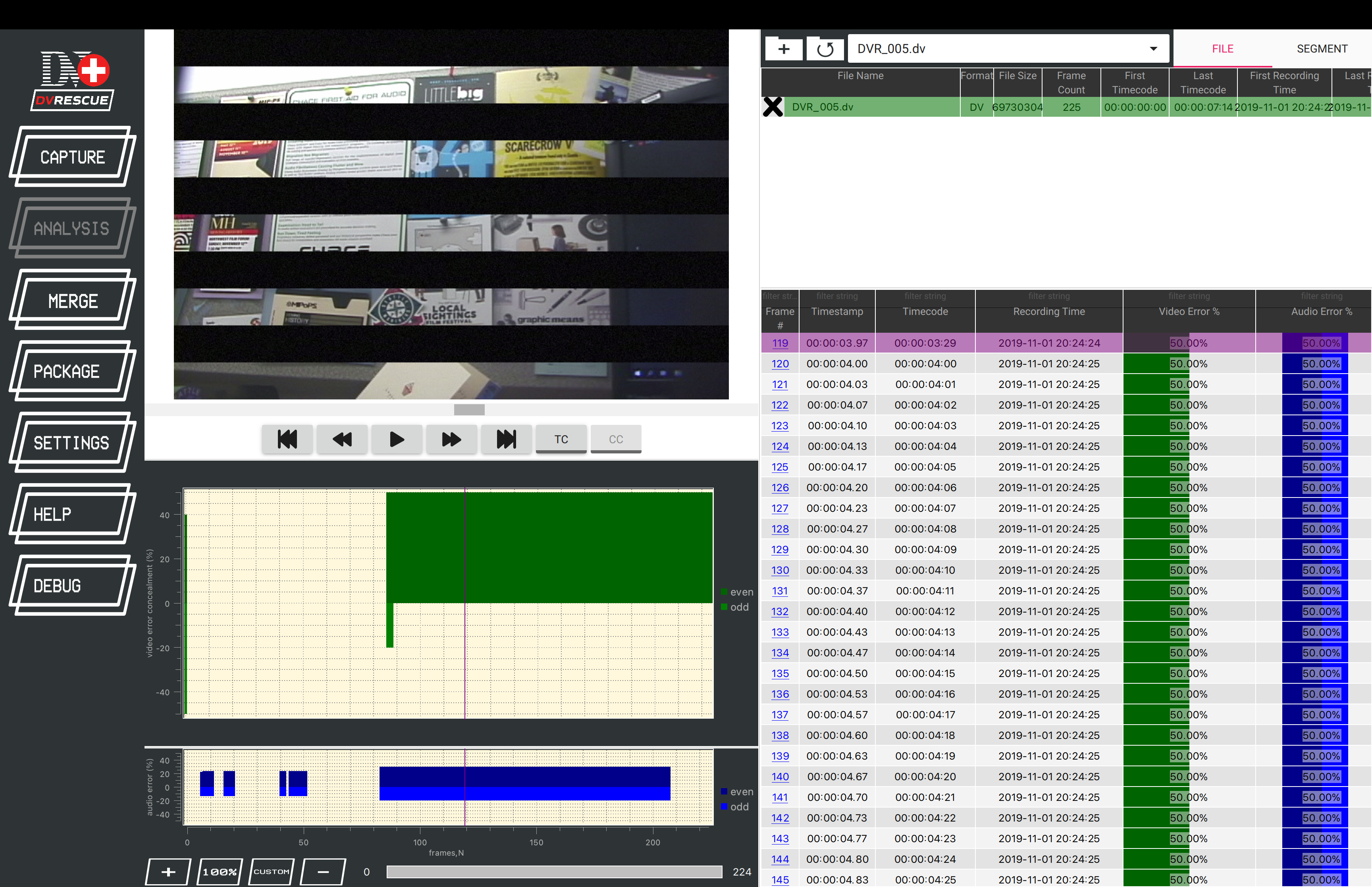The height and width of the screenshot is (887, 1372).
Task: Open frame 125 link
Action: click(x=780, y=467)
